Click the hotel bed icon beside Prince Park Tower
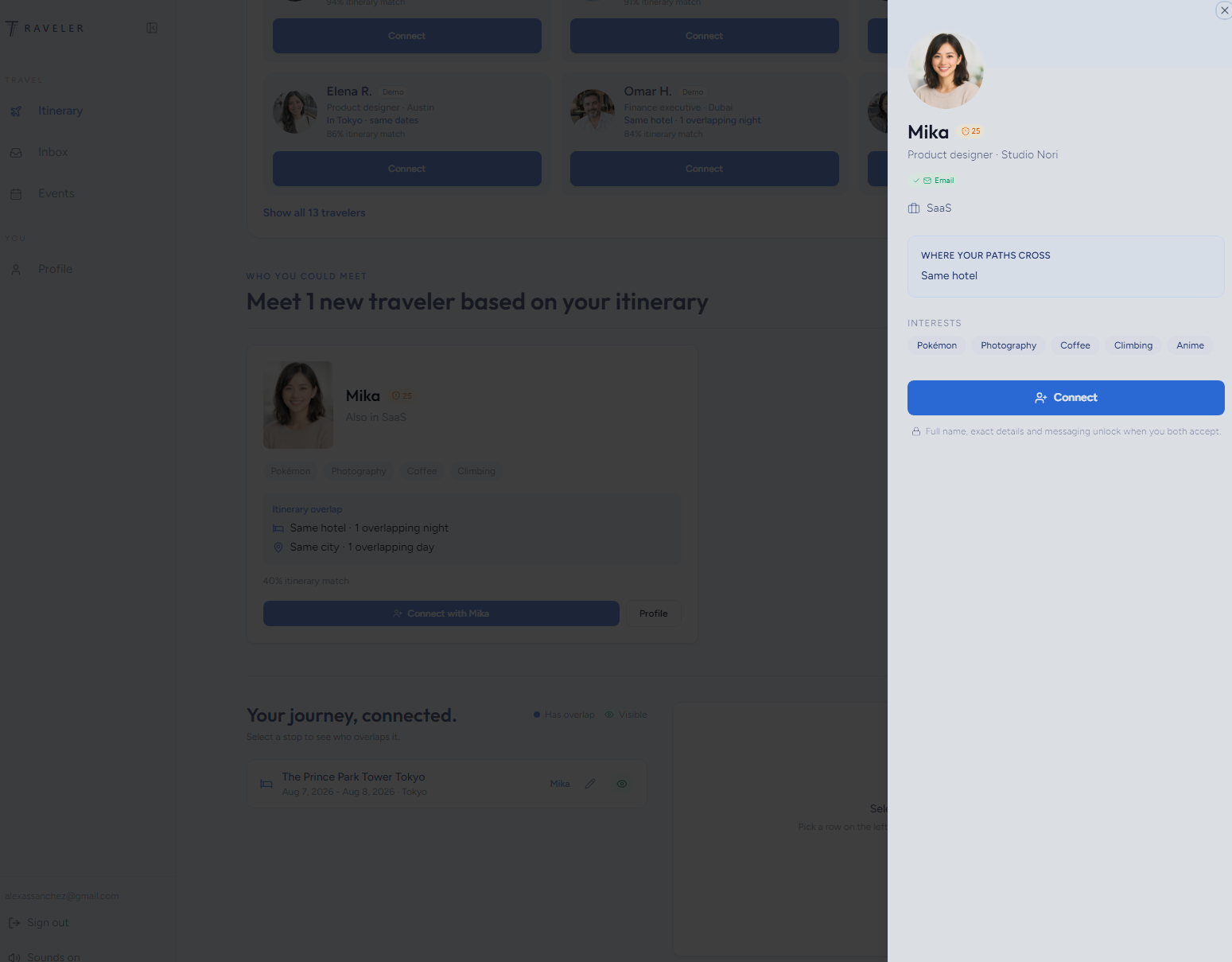Image resolution: width=1232 pixels, height=962 pixels. point(266,784)
